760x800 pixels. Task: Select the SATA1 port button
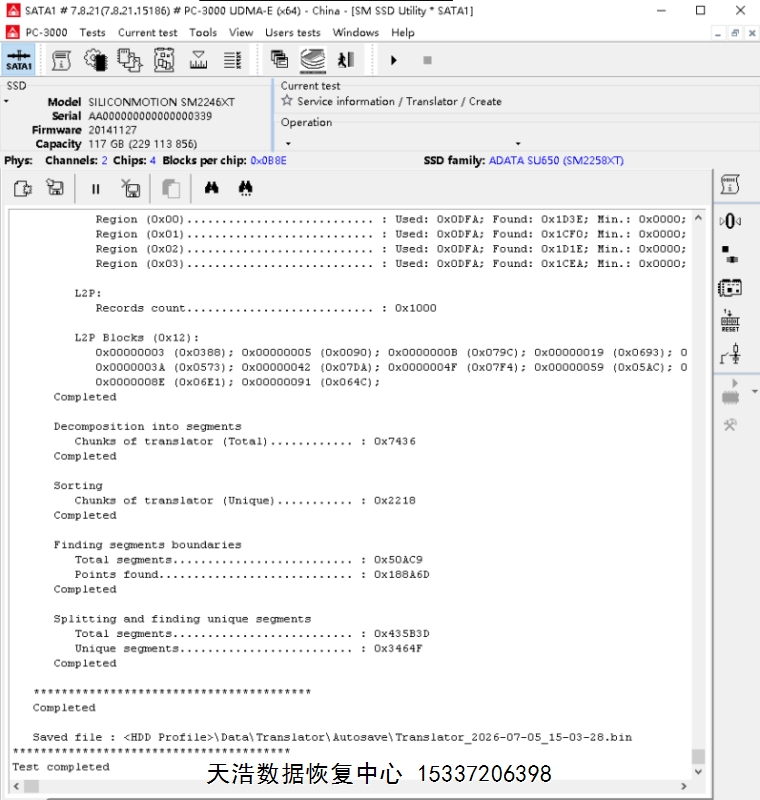19,60
